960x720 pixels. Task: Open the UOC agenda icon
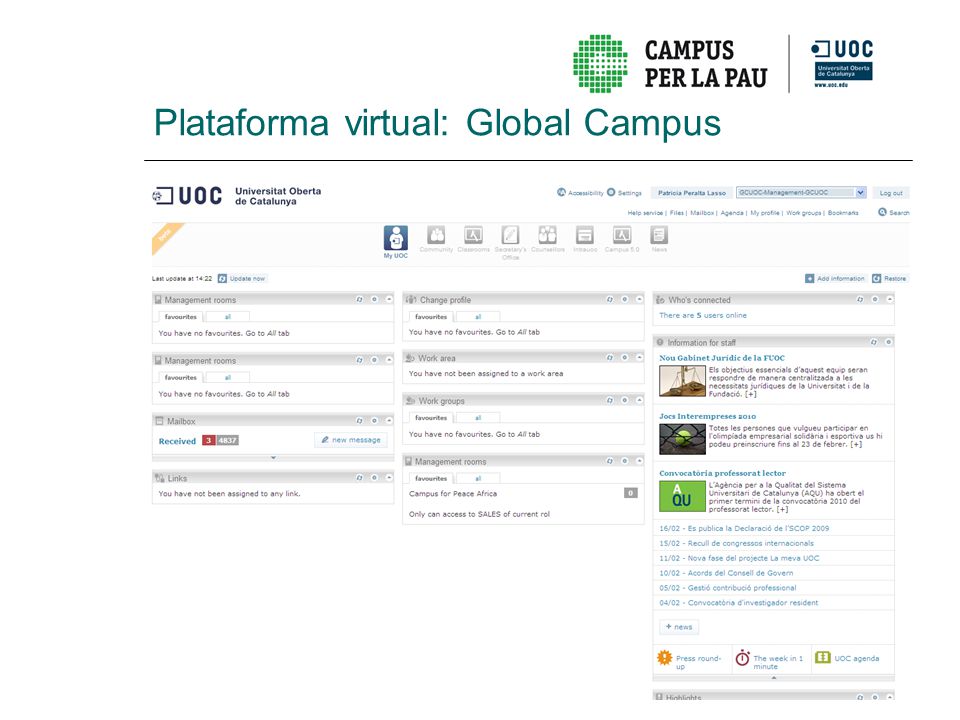coord(823,657)
